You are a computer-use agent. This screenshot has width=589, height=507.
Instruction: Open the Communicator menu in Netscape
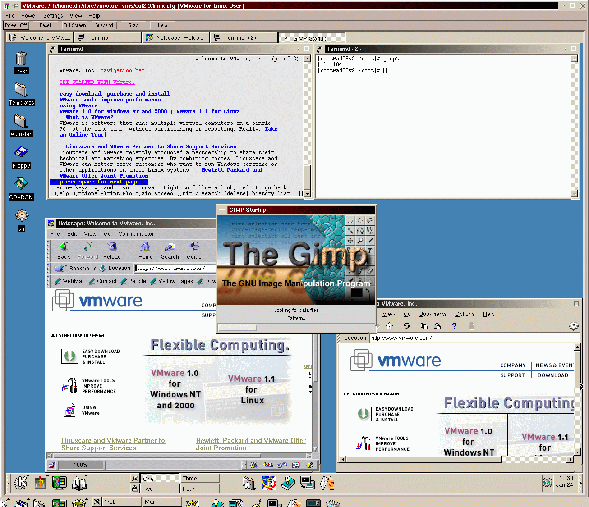tap(136, 234)
